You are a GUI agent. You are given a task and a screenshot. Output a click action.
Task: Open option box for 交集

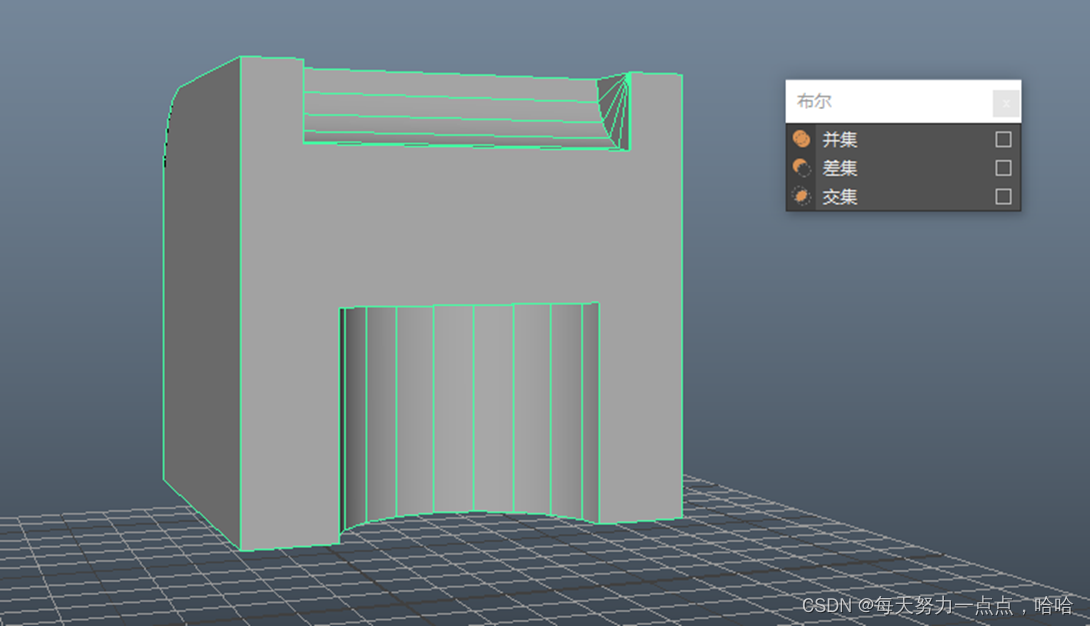pos(1003,197)
